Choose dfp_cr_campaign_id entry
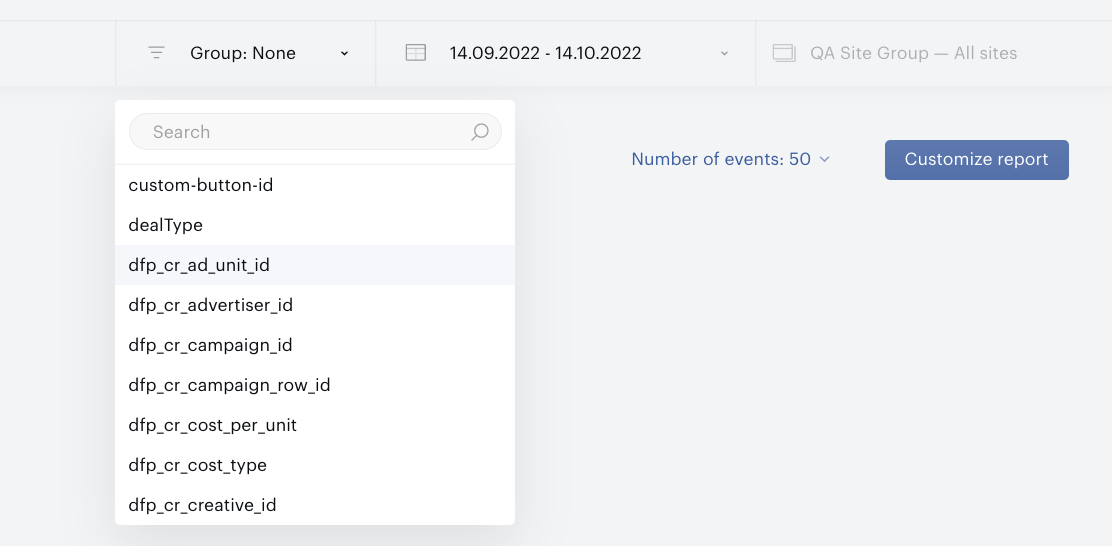 (x=315, y=345)
